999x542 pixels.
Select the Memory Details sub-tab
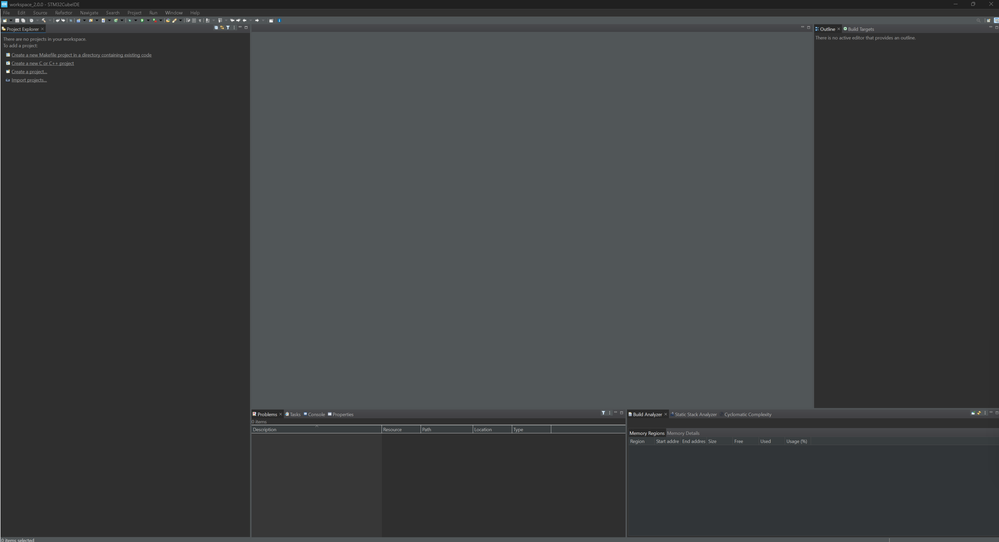[x=683, y=433]
